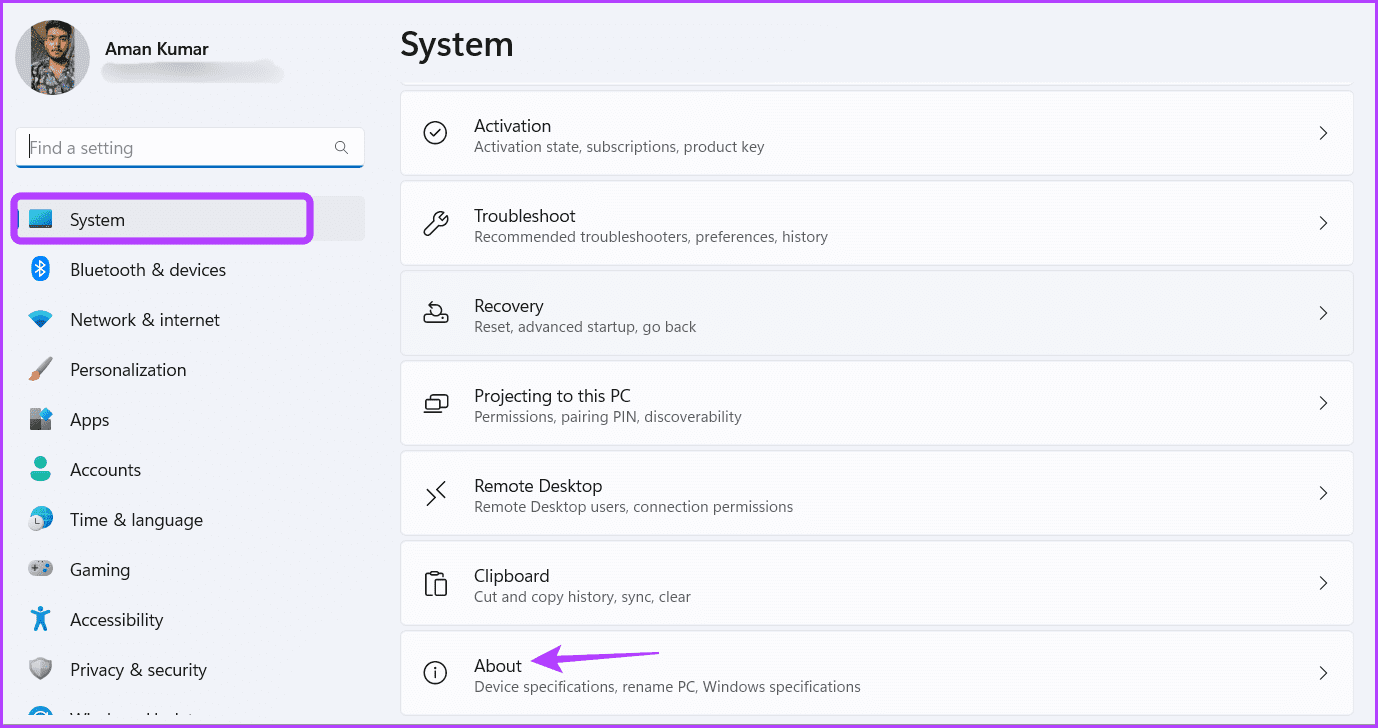
Task: Click the Network wifi icon in sidebar
Action: coord(41,320)
